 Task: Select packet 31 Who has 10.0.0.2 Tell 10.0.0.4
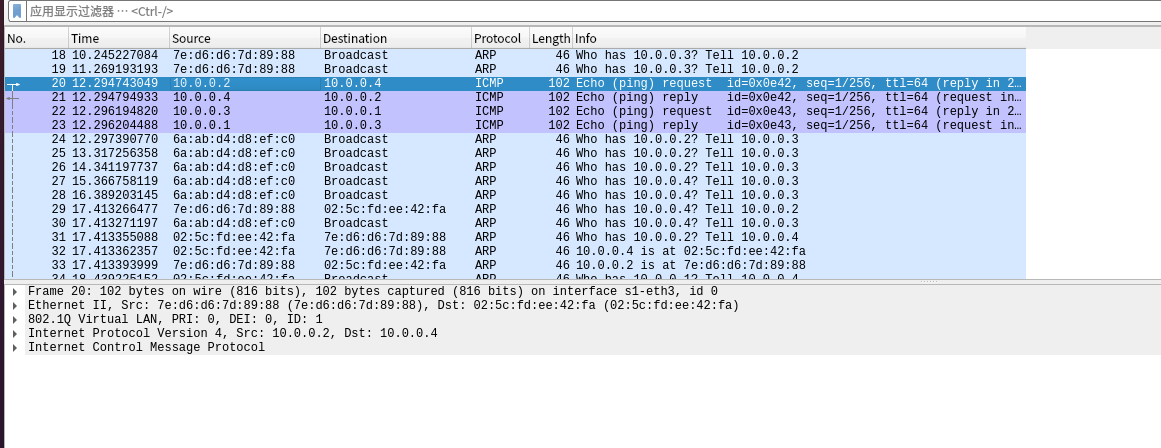click(x=515, y=238)
